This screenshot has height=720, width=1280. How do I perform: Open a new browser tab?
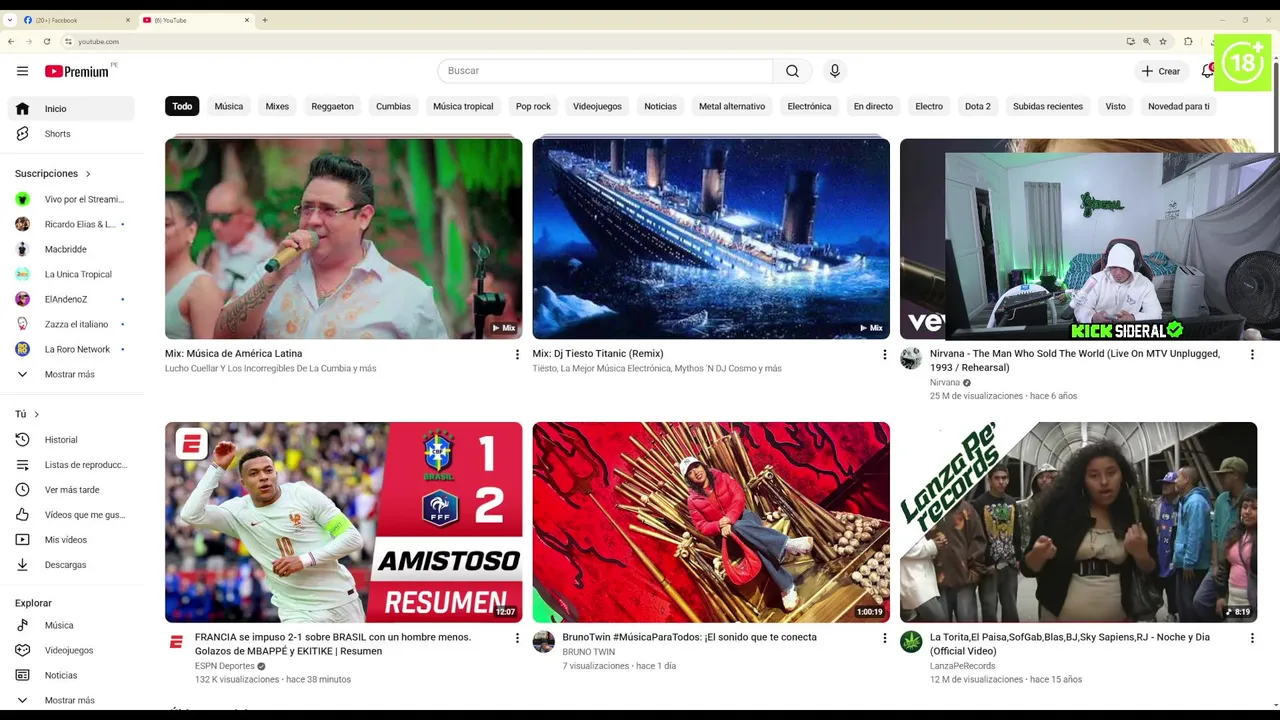click(265, 20)
